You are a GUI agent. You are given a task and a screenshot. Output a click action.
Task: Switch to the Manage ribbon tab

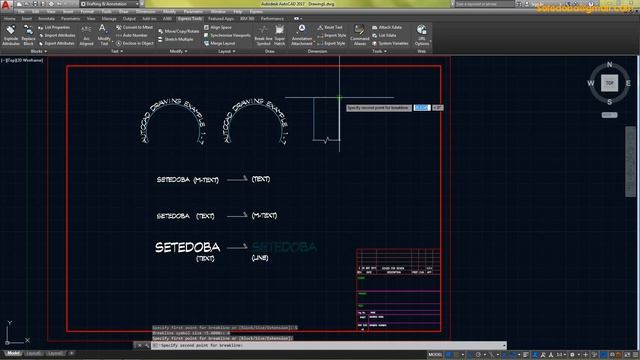pyautogui.click(x=109, y=19)
